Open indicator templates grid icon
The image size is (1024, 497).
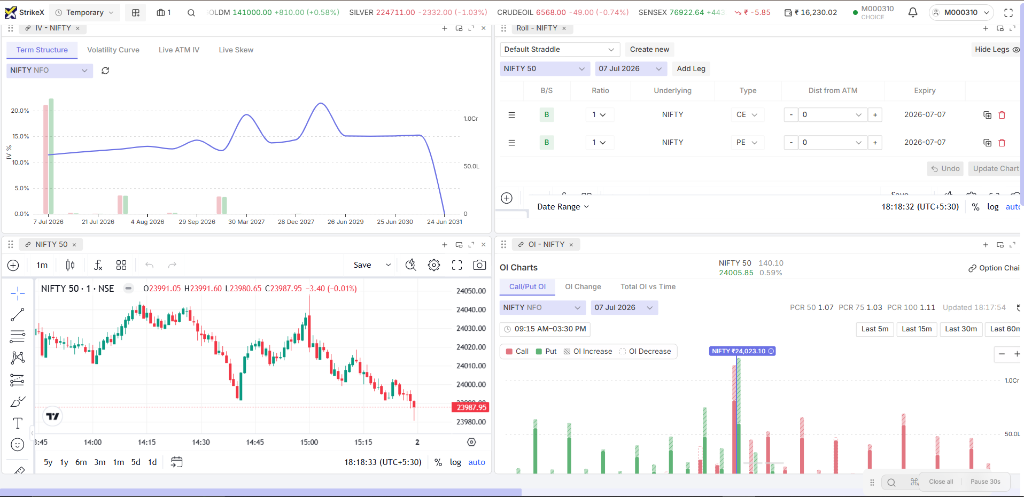[x=121, y=265]
